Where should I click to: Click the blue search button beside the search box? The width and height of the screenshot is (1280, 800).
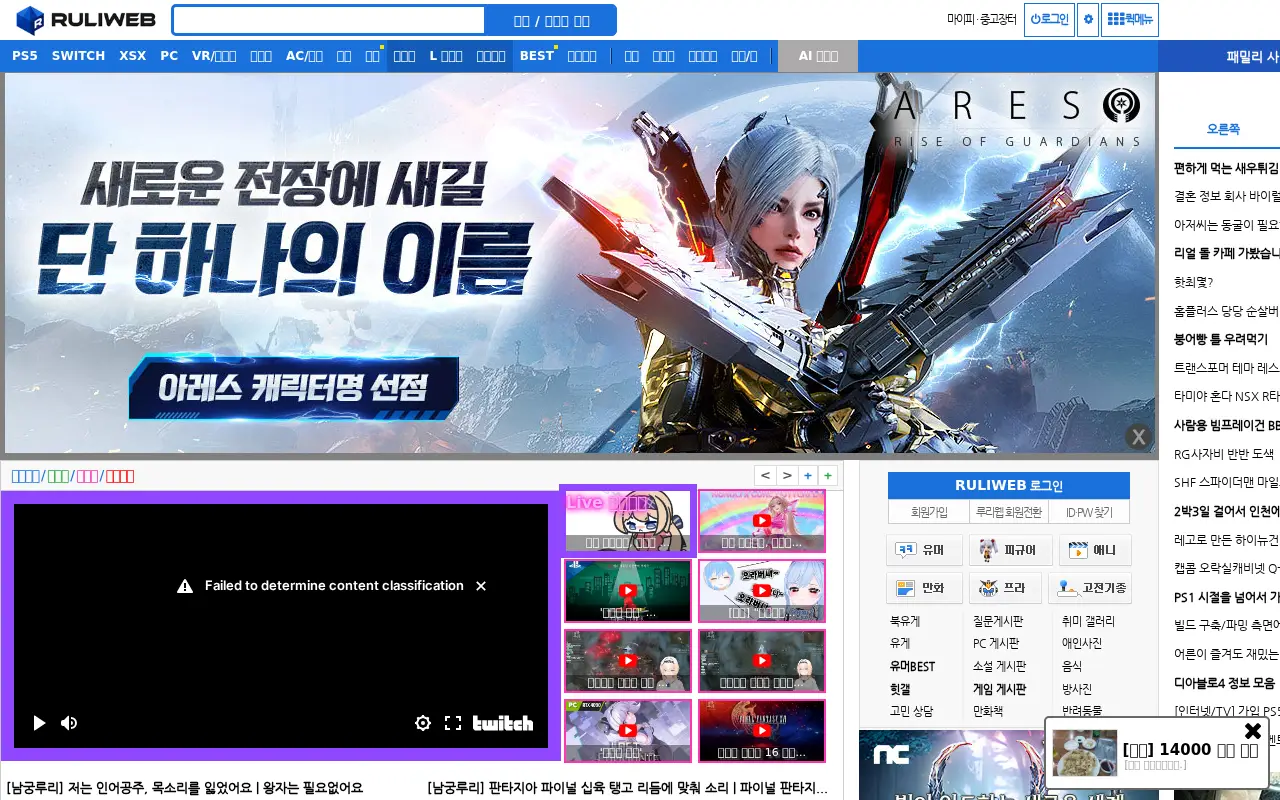(551, 20)
